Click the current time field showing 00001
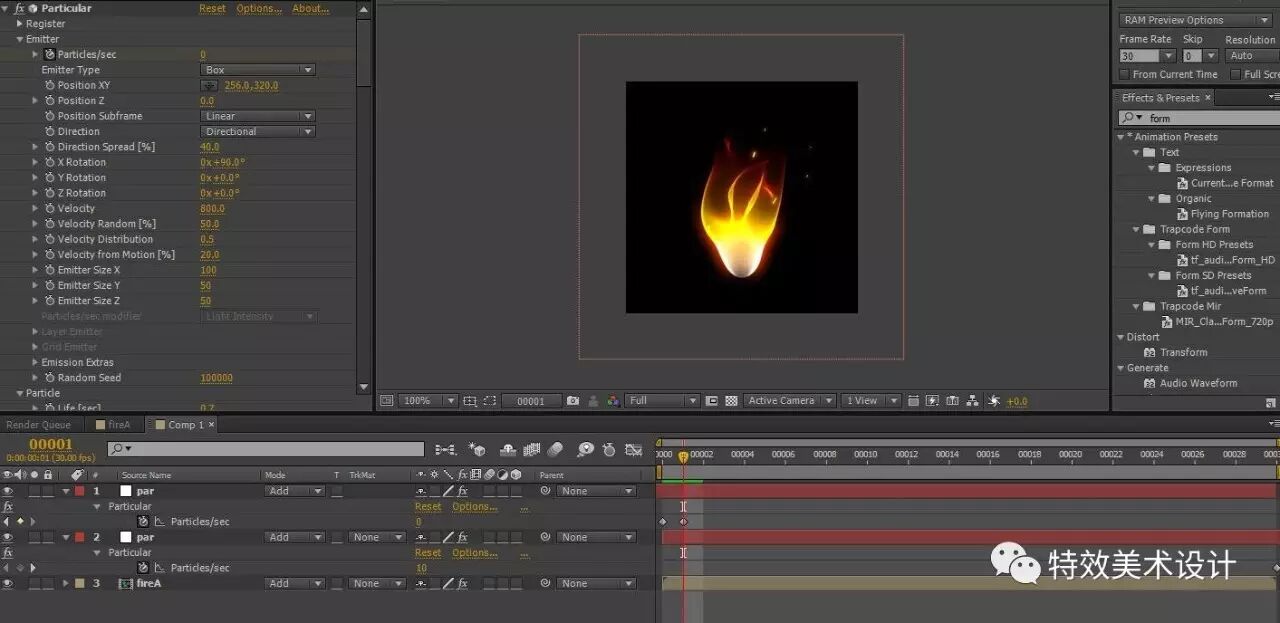The width and height of the screenshot is (1280, 623). coord(51,444)
